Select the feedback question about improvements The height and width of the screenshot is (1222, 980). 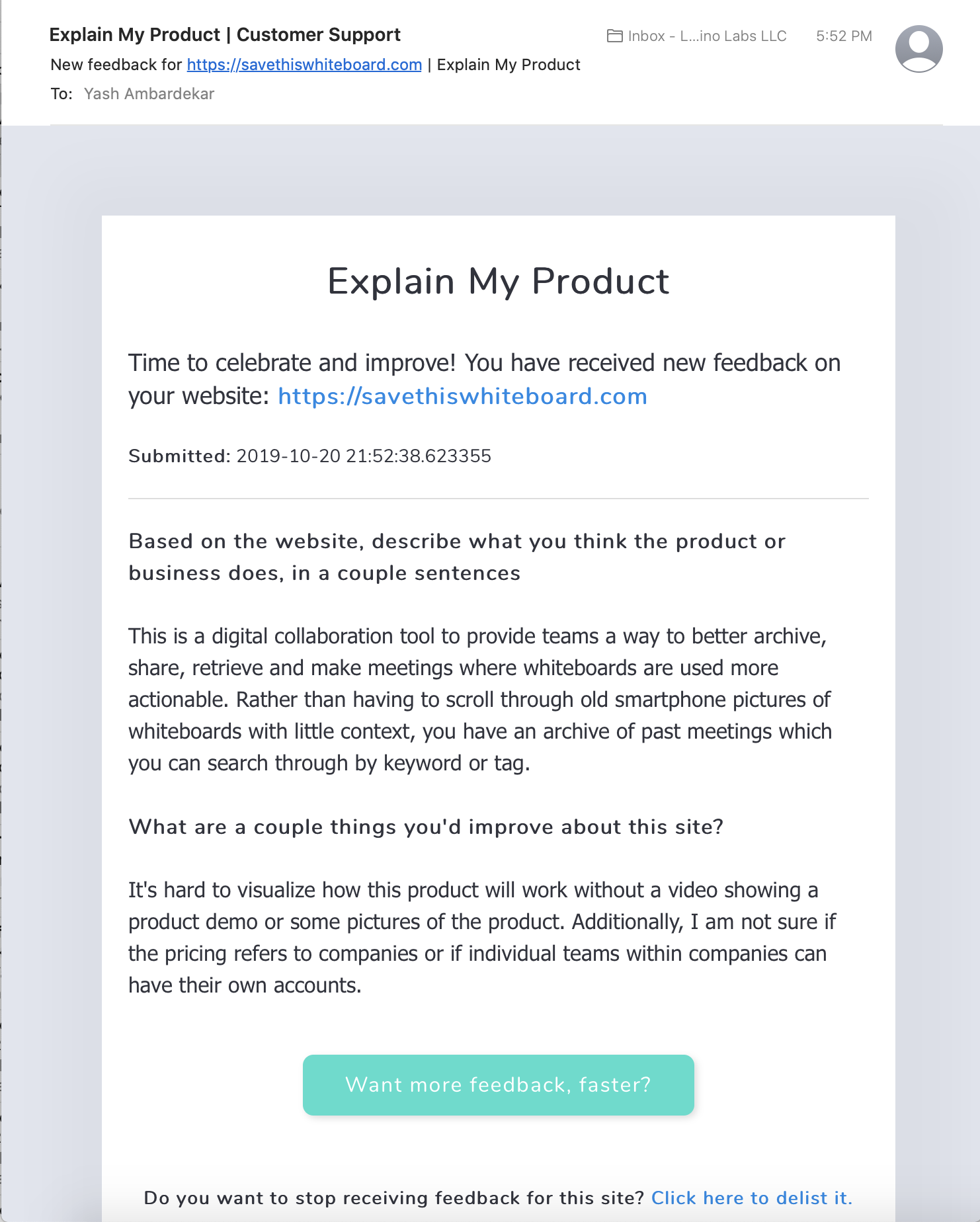pos(427,827)
